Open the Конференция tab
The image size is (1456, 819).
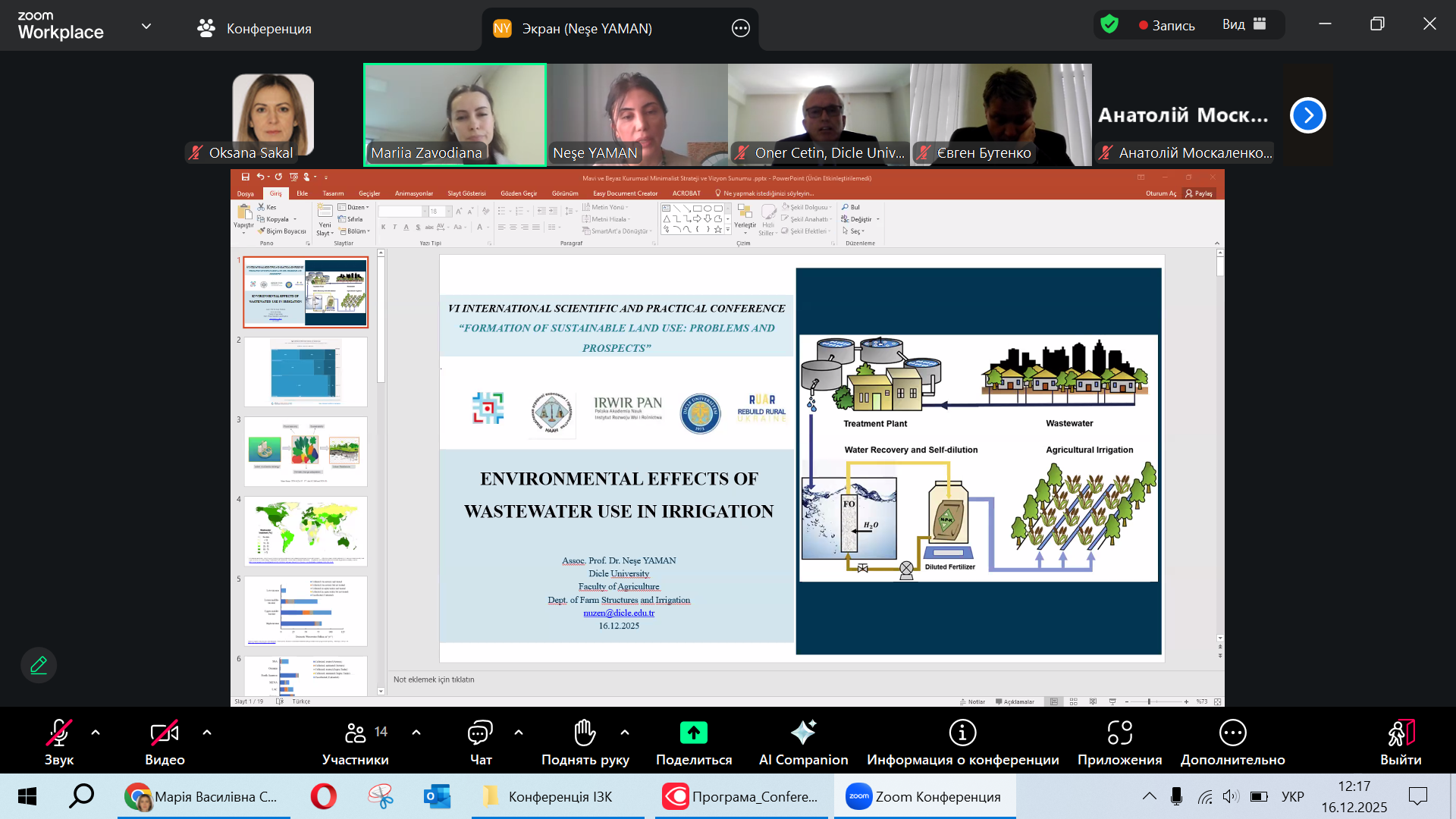254,29
